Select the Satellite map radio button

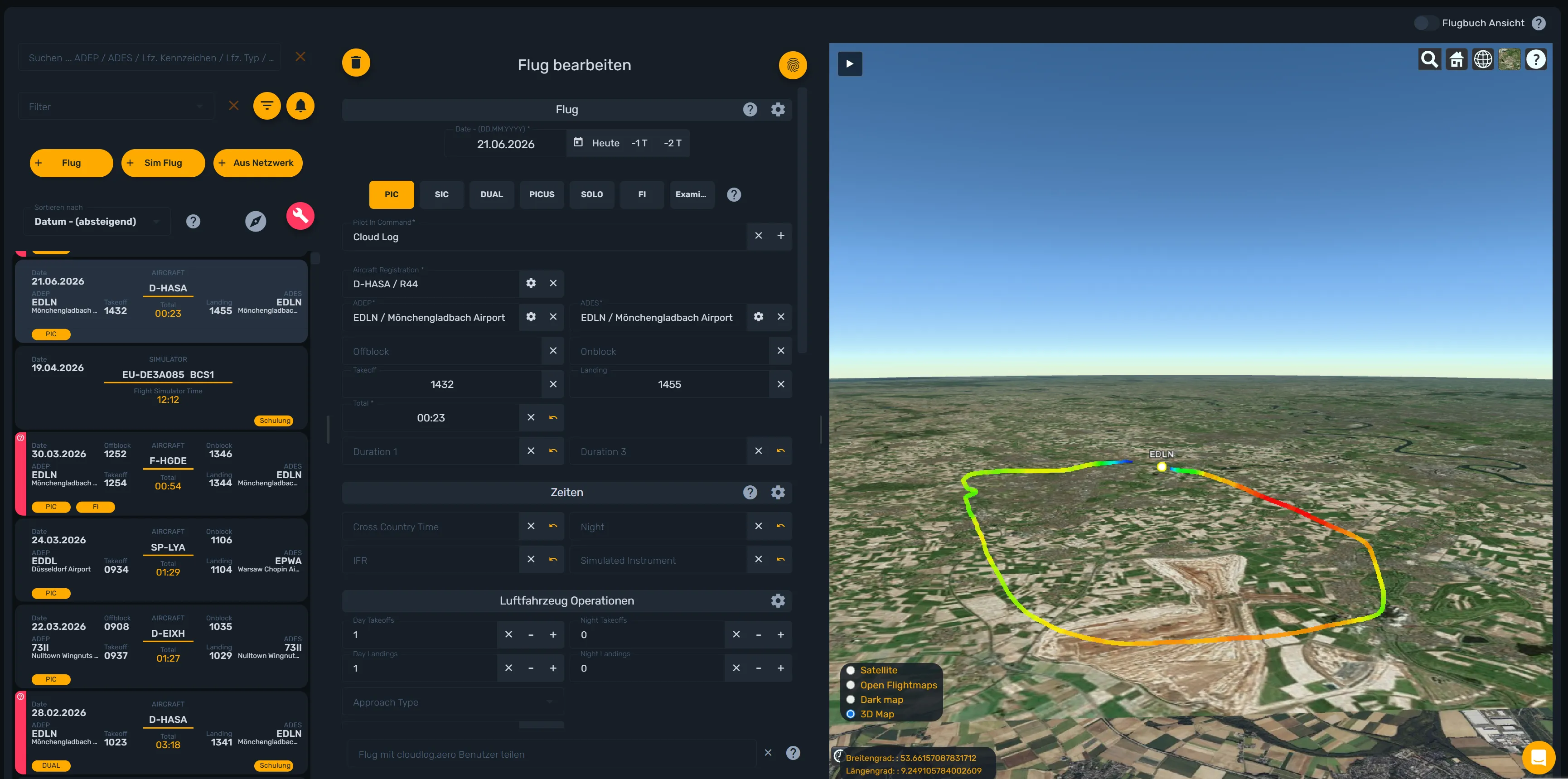tap(850, 670)
